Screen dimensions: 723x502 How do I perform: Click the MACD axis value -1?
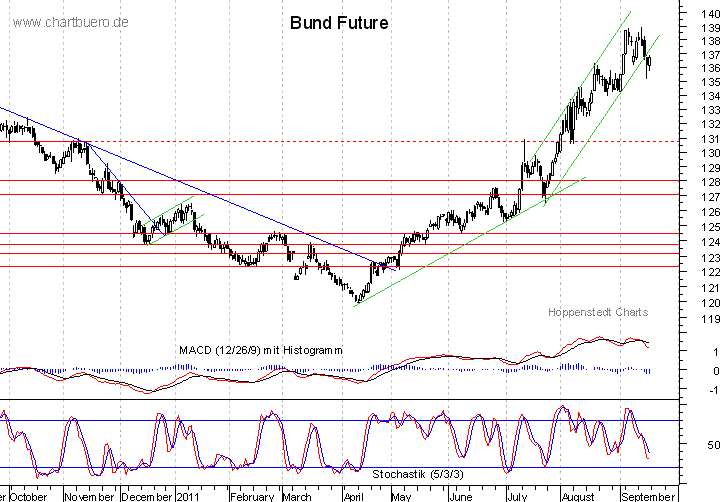(714, 390)
